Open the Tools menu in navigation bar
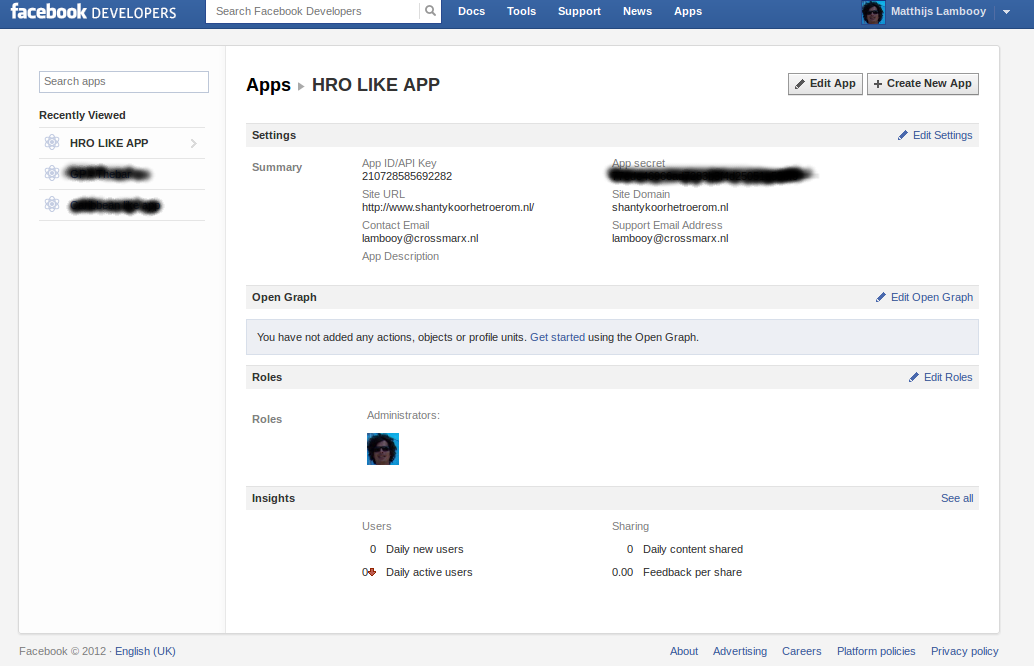This screenshot has height=666, width=1034. (521, 12)
